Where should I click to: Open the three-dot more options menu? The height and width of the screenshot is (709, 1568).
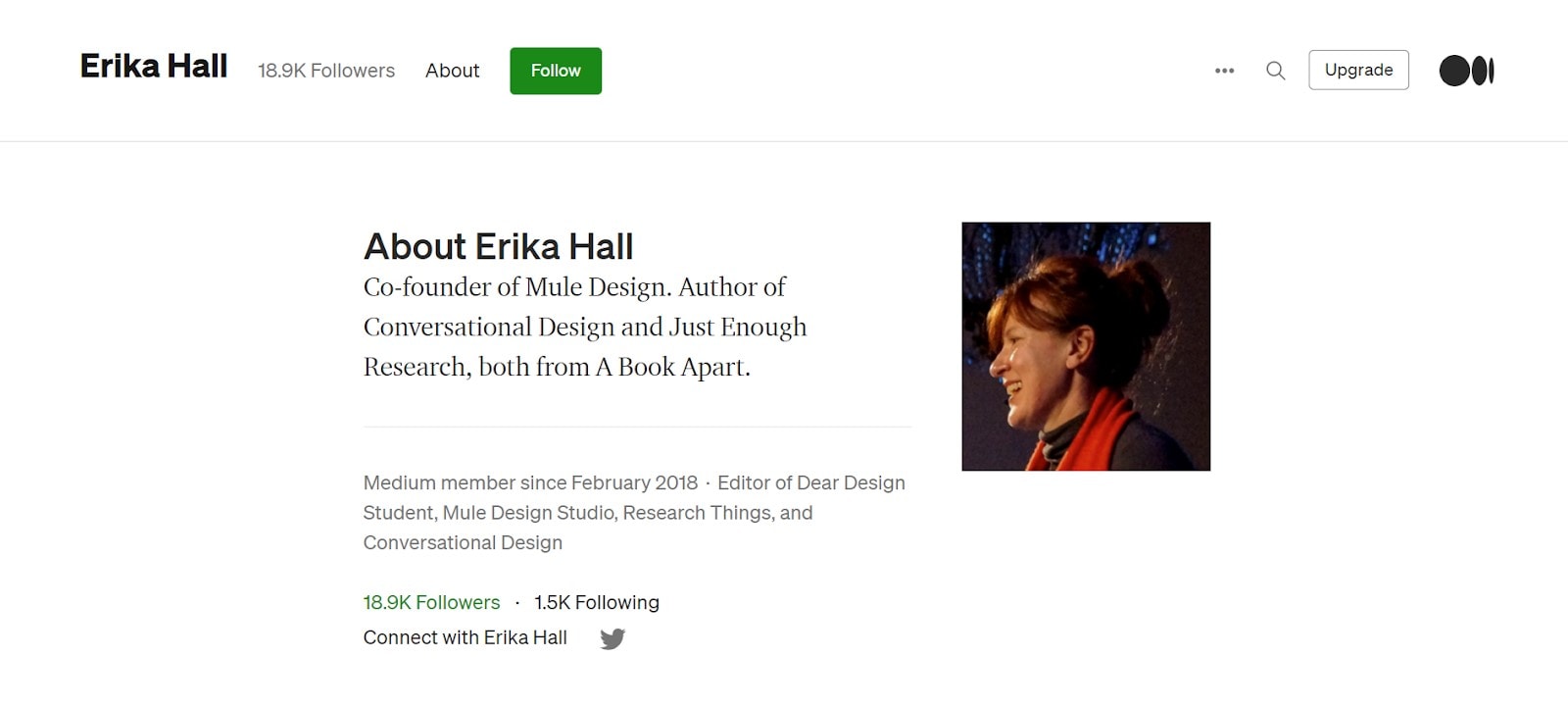click(x=1224, y=71)
